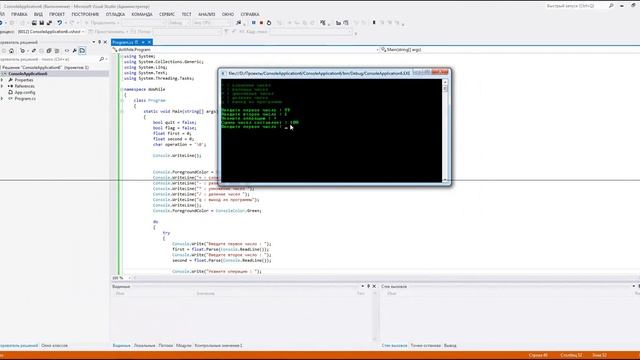Viewport: 640px width, 360px height.
Task: Open the ПРАВКА menu
Action: [x=19, y=14]
